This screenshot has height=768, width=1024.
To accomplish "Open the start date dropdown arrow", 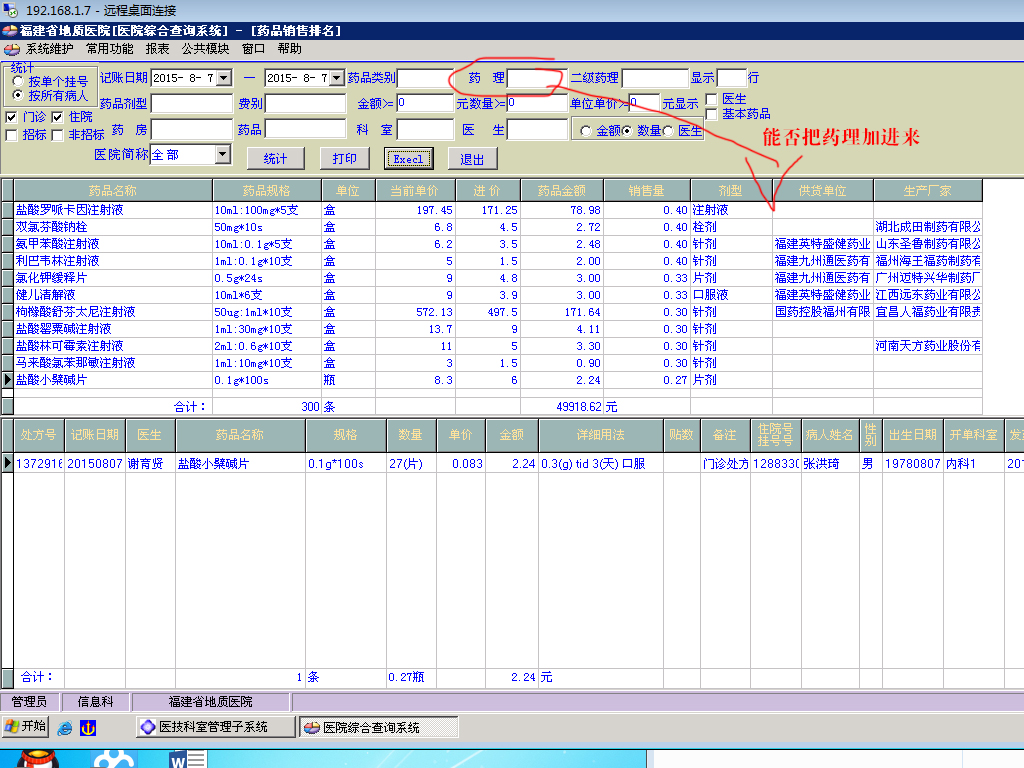I will [x=224, y=78].
